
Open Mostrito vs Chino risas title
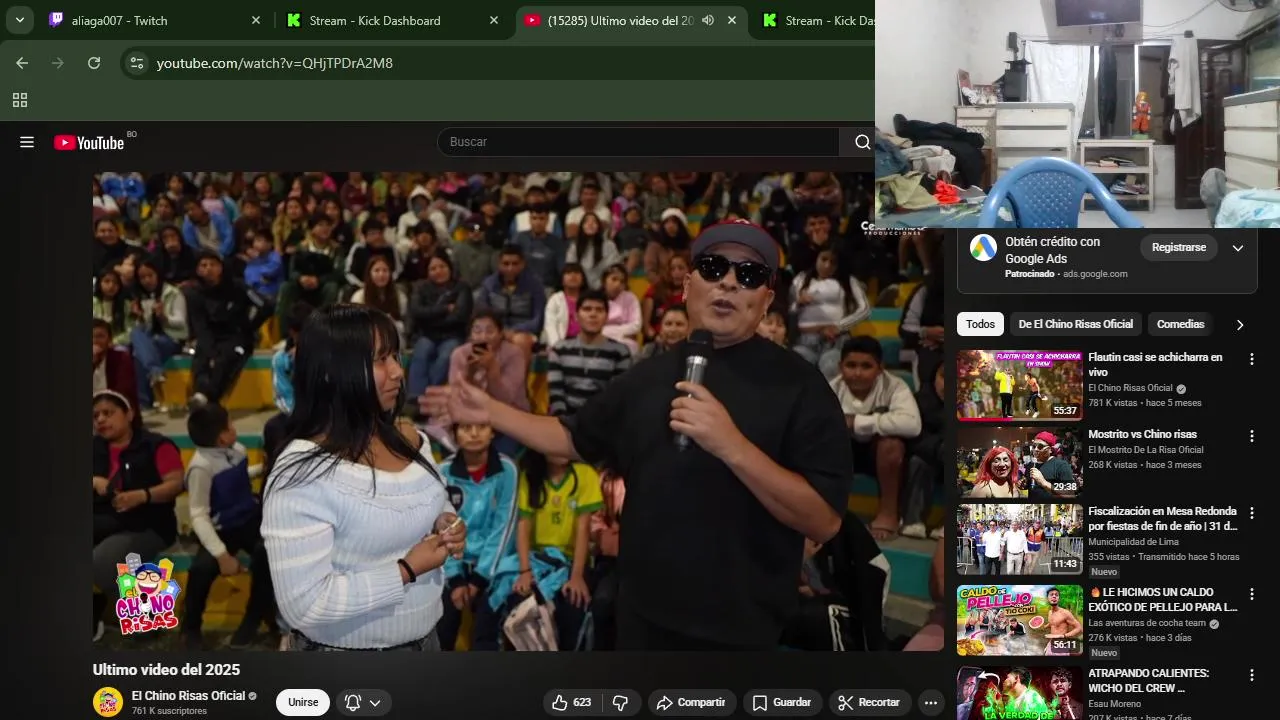click(1142, 434)
